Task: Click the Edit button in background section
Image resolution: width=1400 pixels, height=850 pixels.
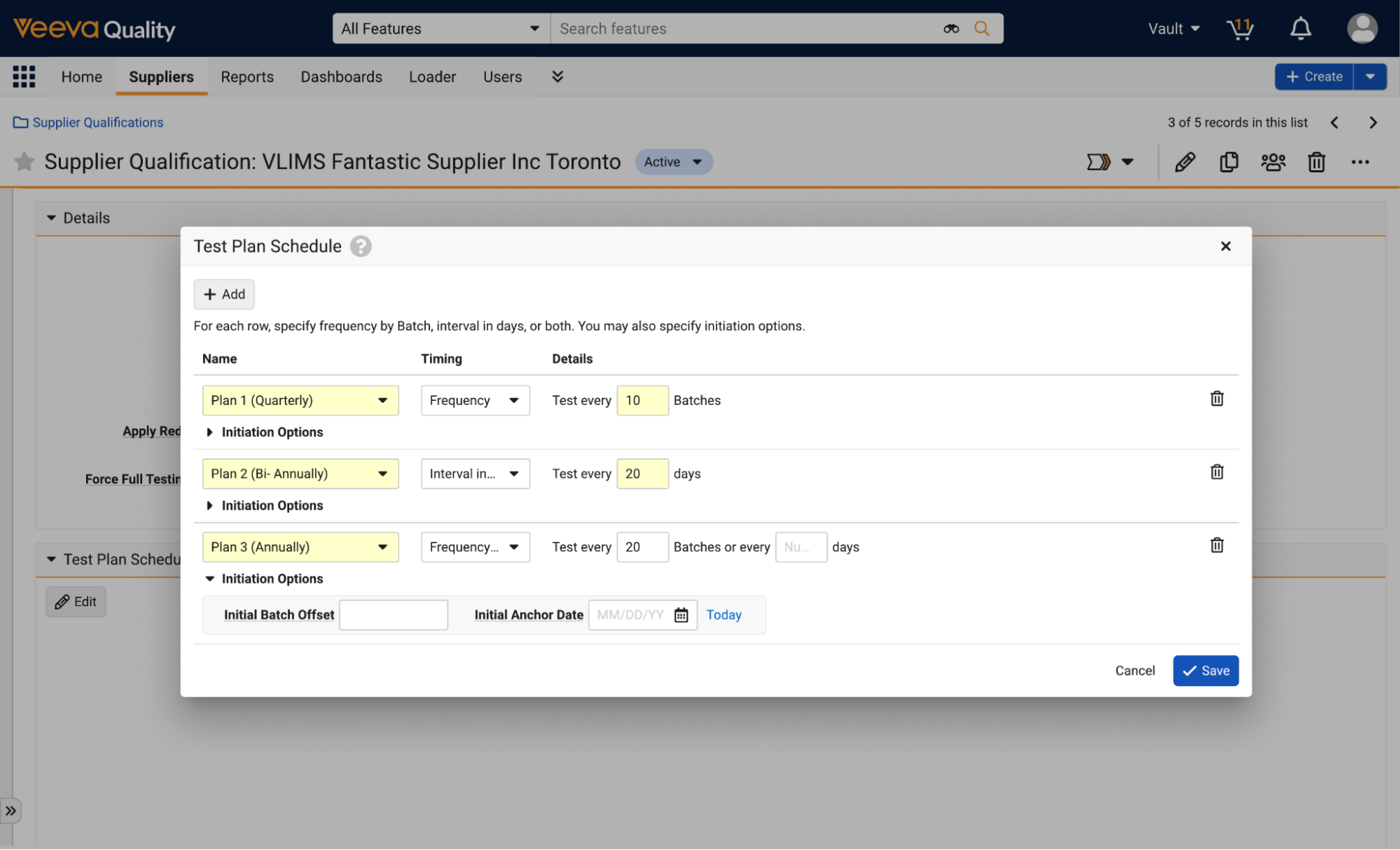Action: tap(76, 602)
